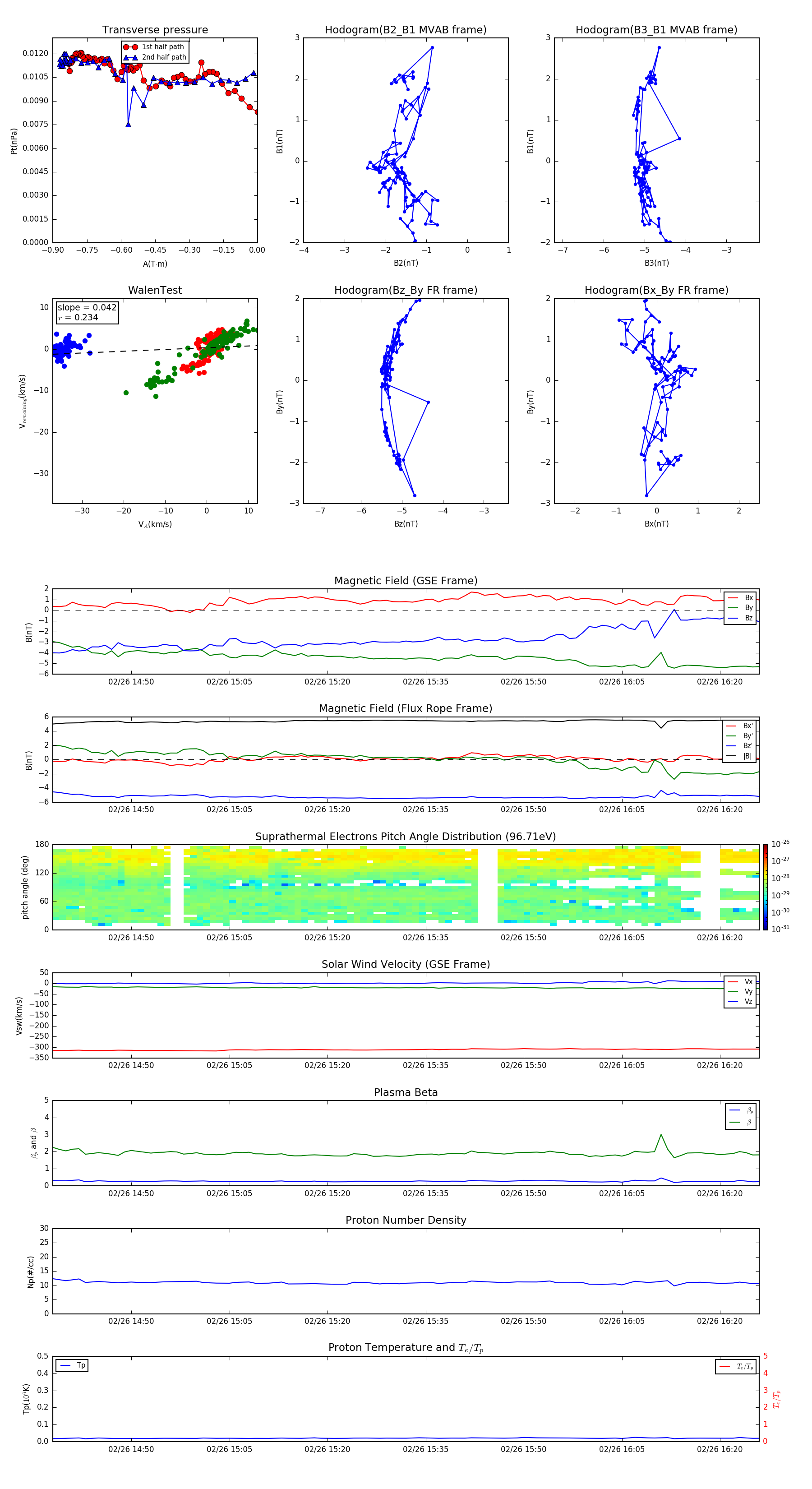Click '02/26 14:50' tick in GSE magnetic field plot
812x1489 pixels.
(131, 682)
